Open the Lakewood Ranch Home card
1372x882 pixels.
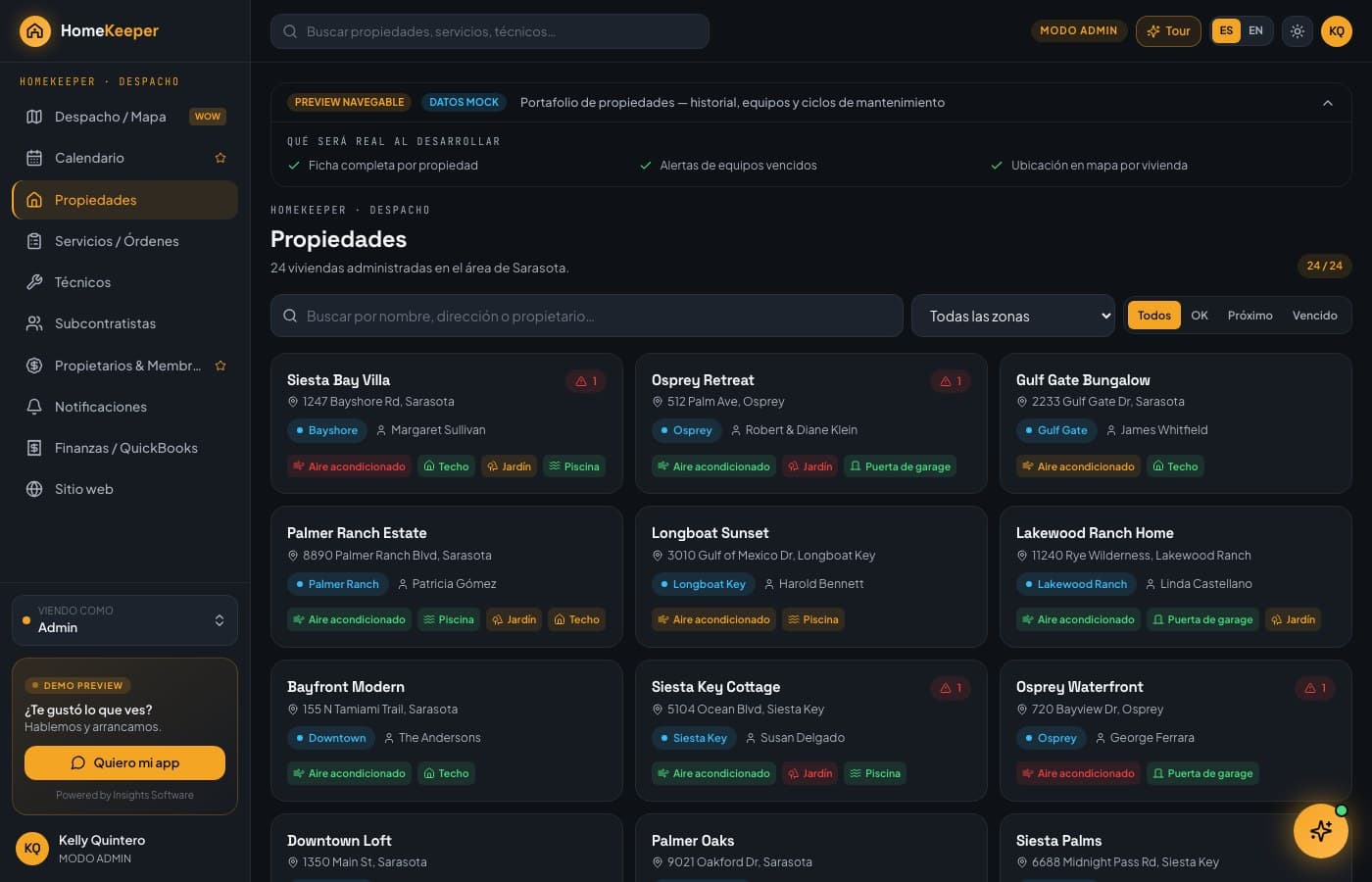(x=1176, y=576)
